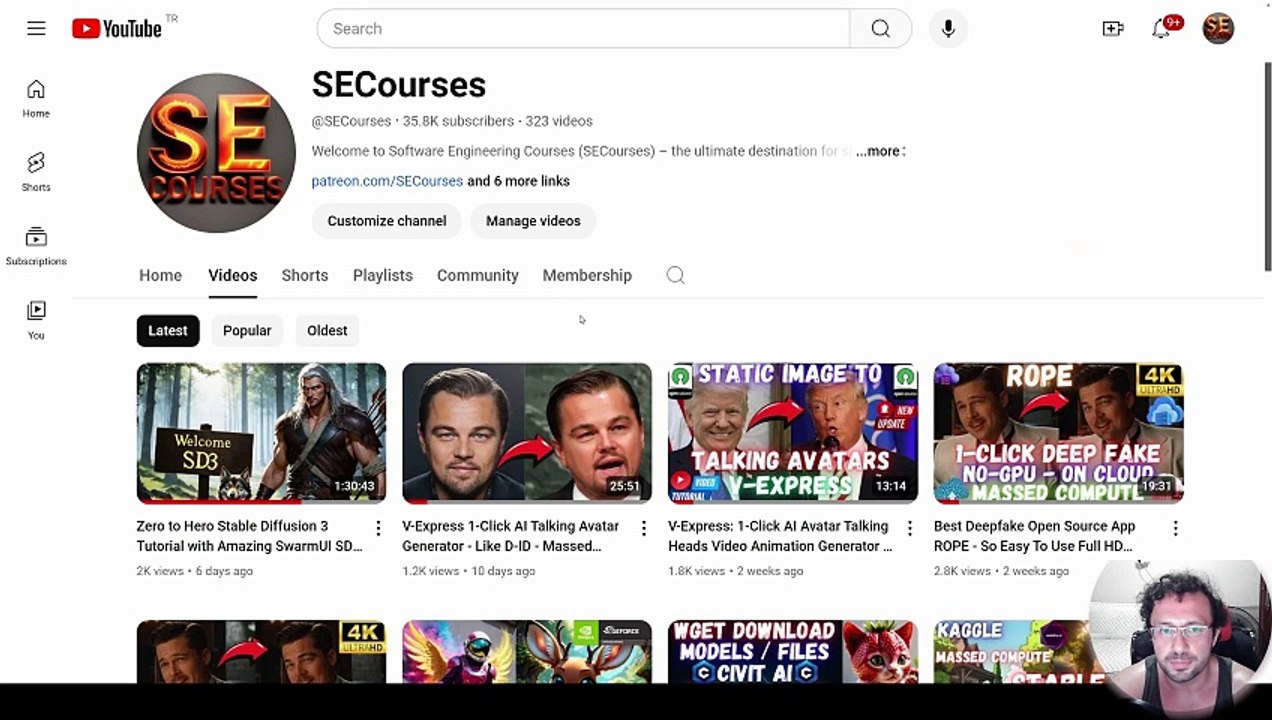Click the magnifier search submit button

pos(880,29)
